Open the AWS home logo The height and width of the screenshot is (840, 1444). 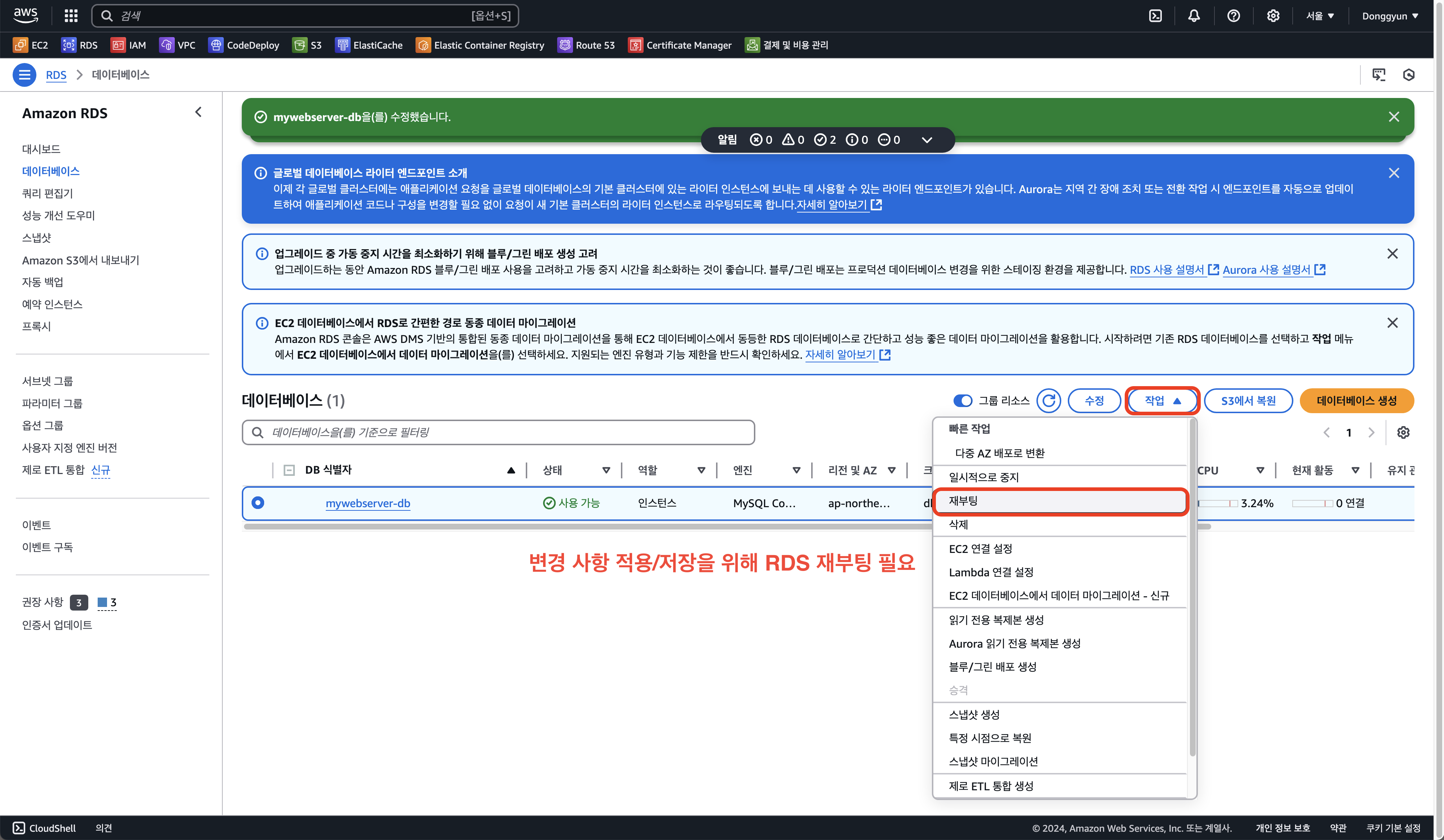(26, 15)
